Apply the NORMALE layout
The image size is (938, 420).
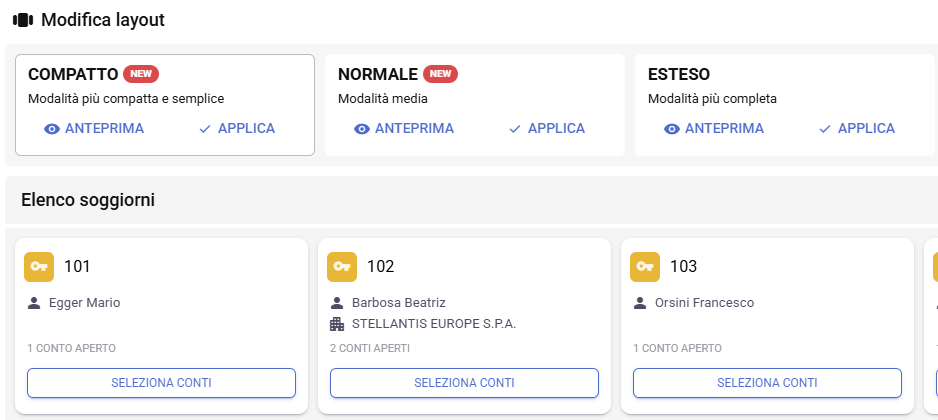tap(546, 128)
